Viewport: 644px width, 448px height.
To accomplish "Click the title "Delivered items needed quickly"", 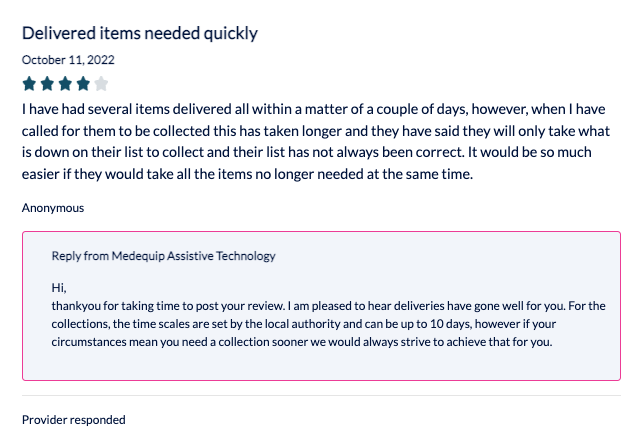I will 140,33.
